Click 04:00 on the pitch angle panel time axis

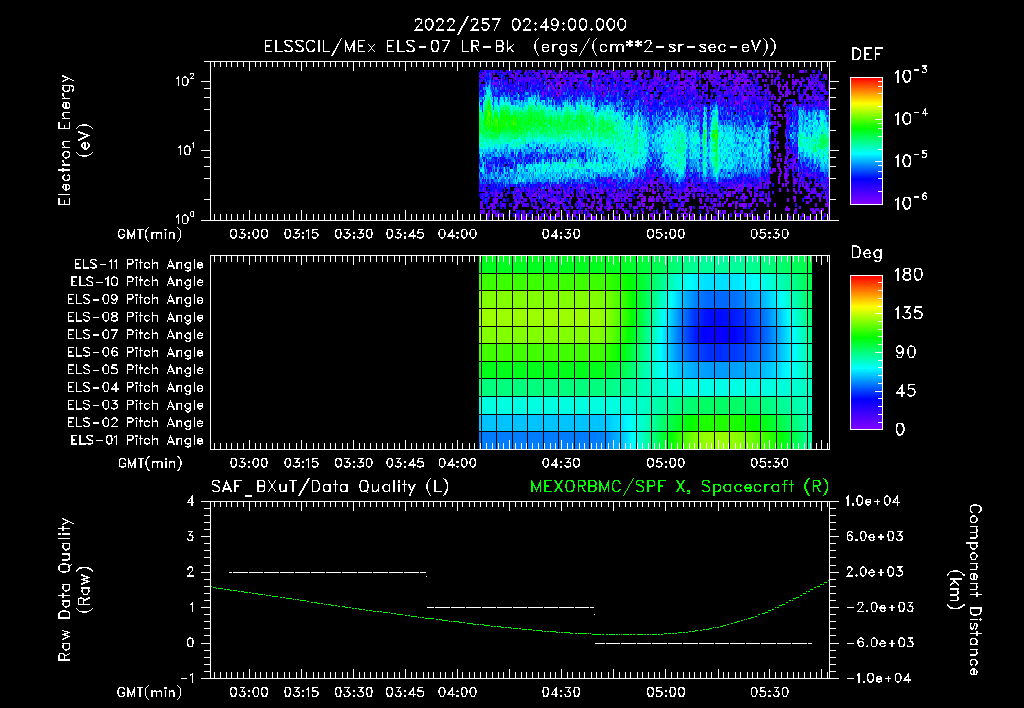(457, 463)
